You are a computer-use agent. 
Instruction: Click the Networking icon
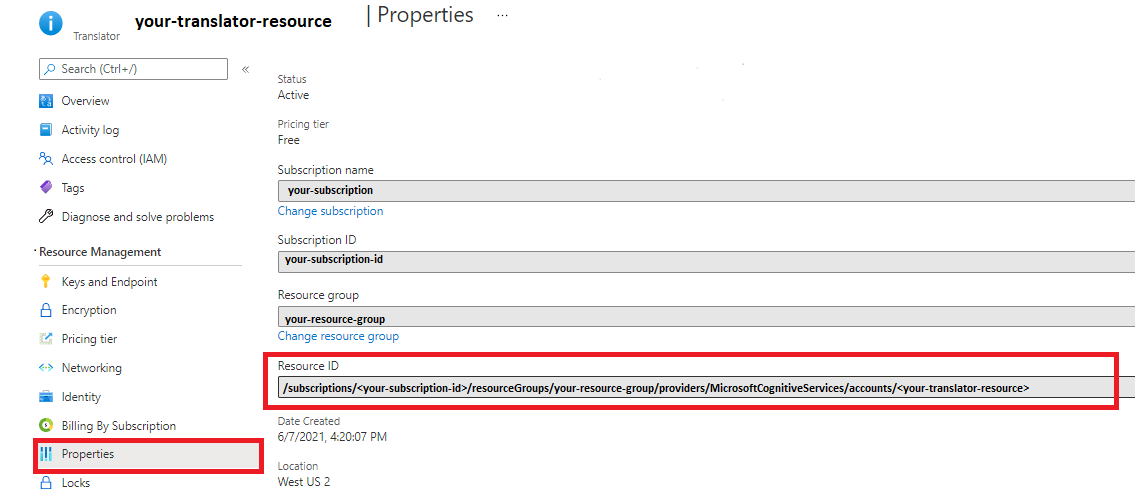pyautogui.click(x=46, y=368)
